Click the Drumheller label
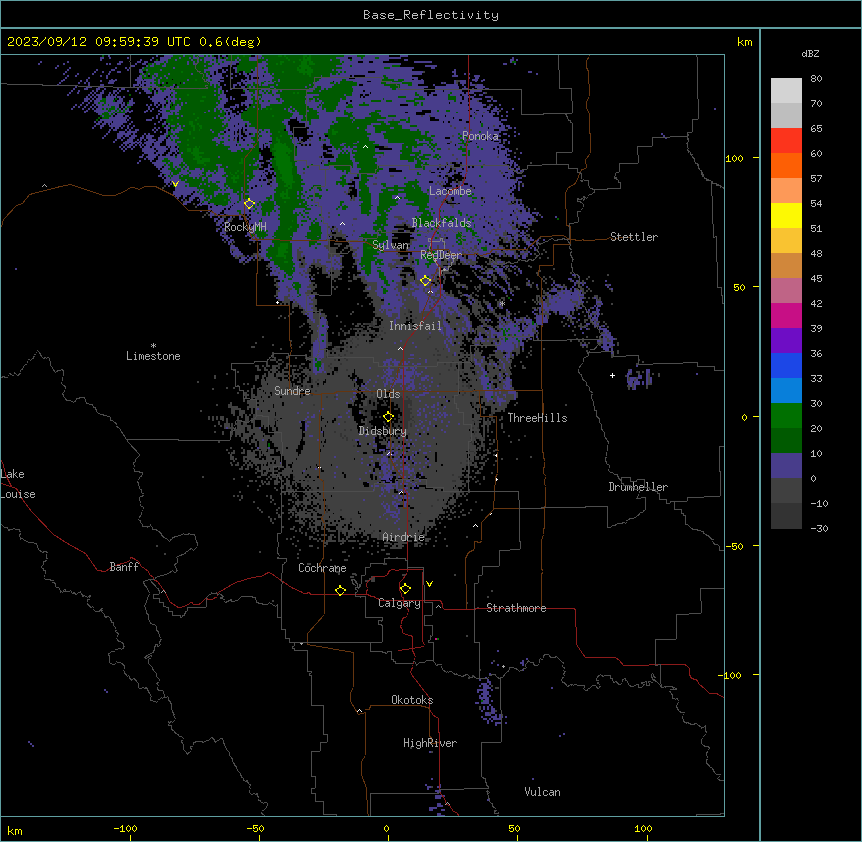Screen dimensions: 862x842 coord(638,487)
